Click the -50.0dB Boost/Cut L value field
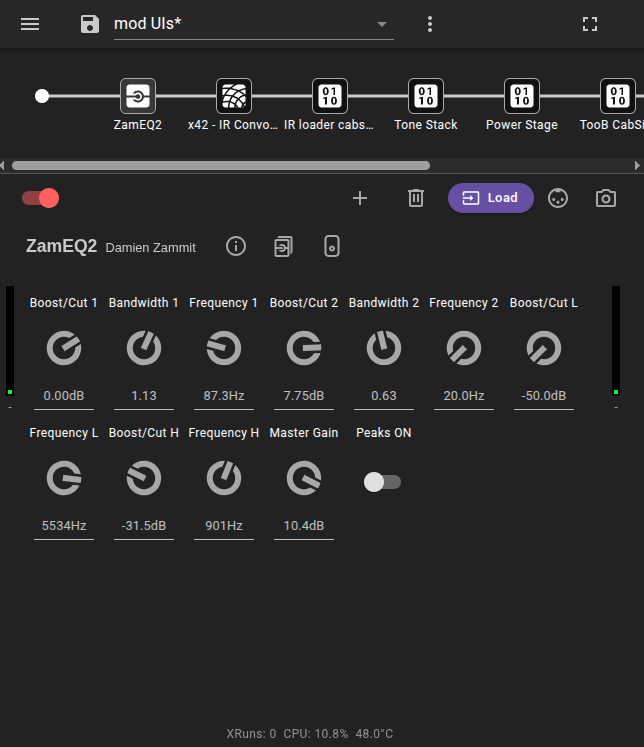 pyautogui.click(x=544, y=396)
